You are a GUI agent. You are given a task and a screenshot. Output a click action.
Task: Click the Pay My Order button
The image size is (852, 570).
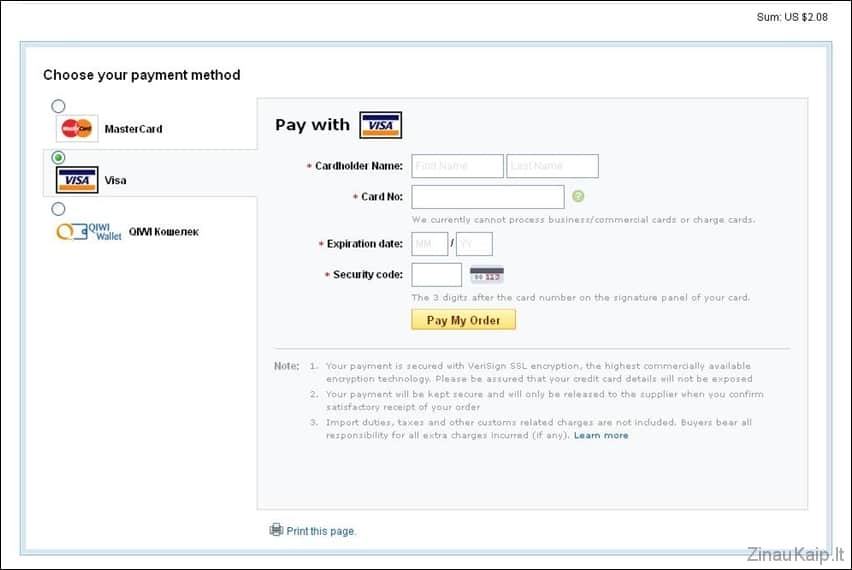[x=463, y=320]
